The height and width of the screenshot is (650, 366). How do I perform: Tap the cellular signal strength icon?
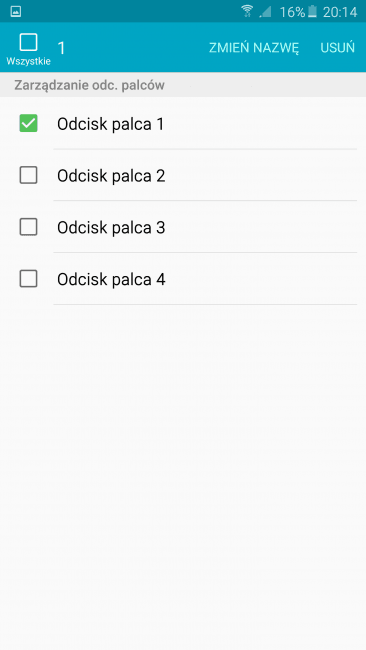265,12
